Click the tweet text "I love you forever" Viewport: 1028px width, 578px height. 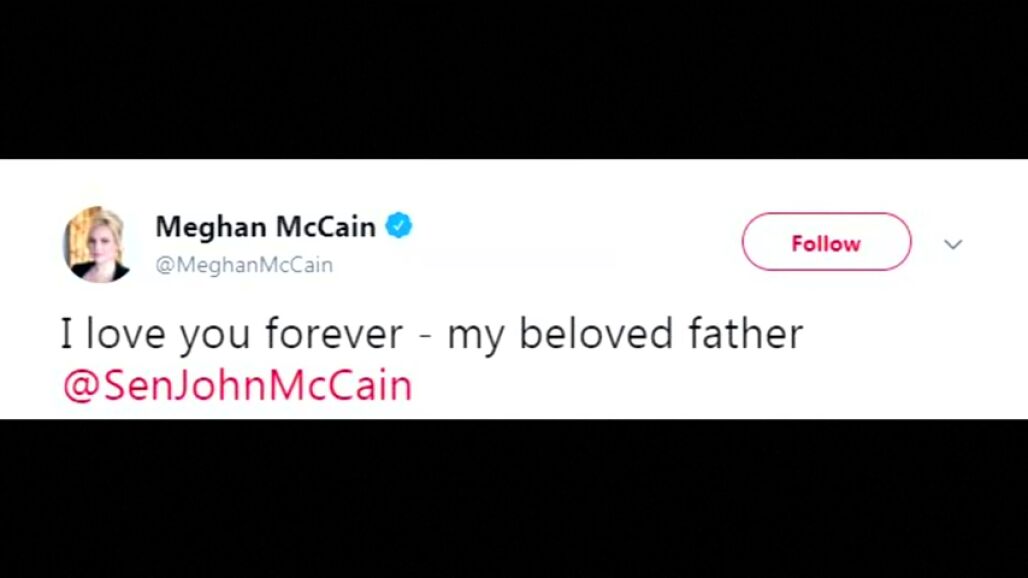230,335
